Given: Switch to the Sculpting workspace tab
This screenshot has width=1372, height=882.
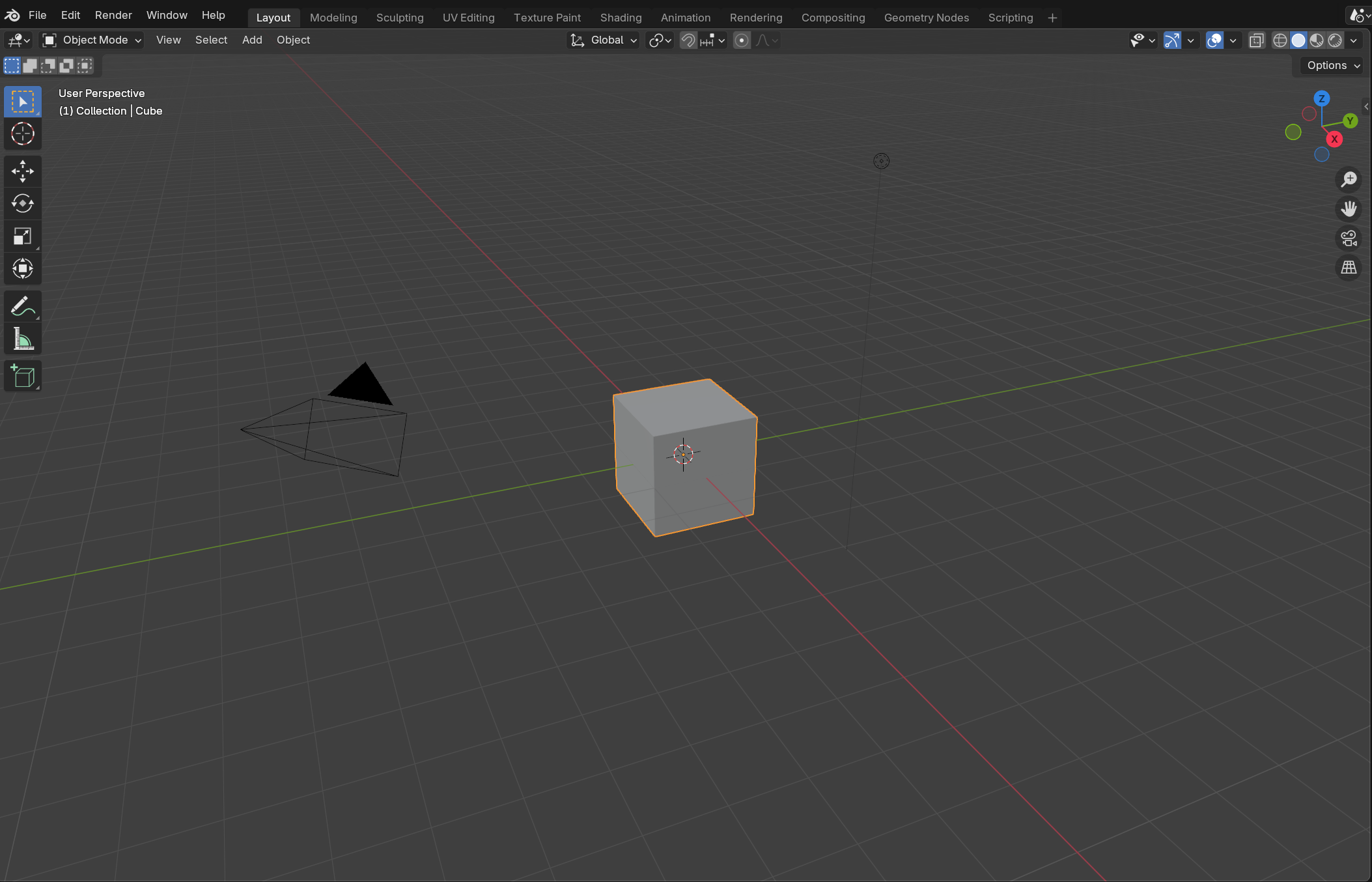Looking at the screenshot, I should 400,18.
